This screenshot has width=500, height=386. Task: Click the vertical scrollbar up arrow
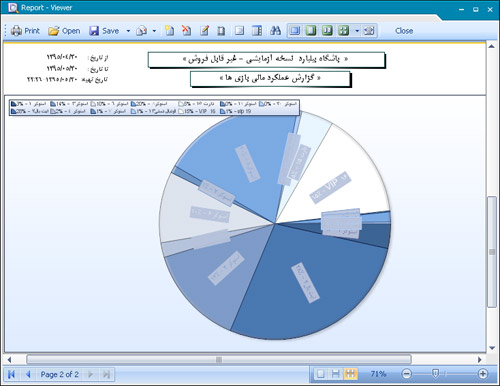tap(492, 46)
